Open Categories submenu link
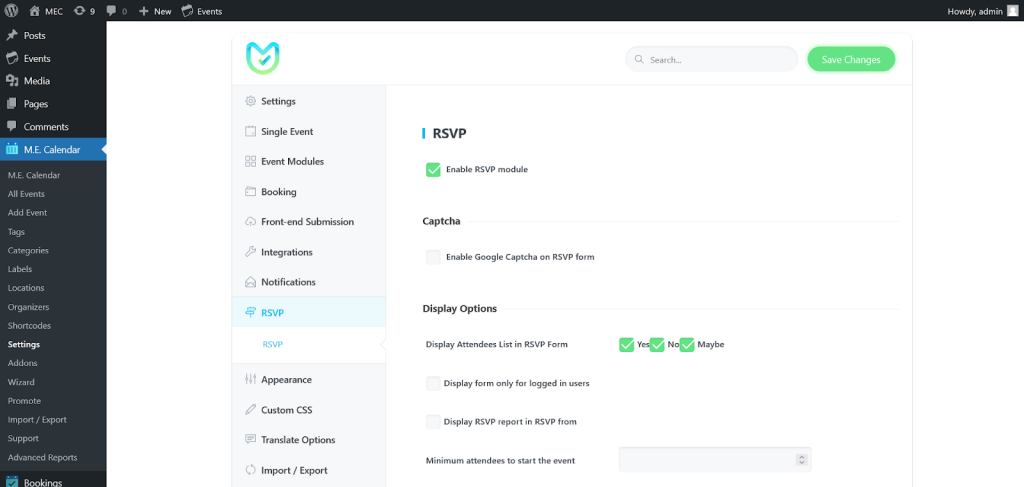Image resolution: width=1024 pixels, height=487 pixels. [28, 251]
